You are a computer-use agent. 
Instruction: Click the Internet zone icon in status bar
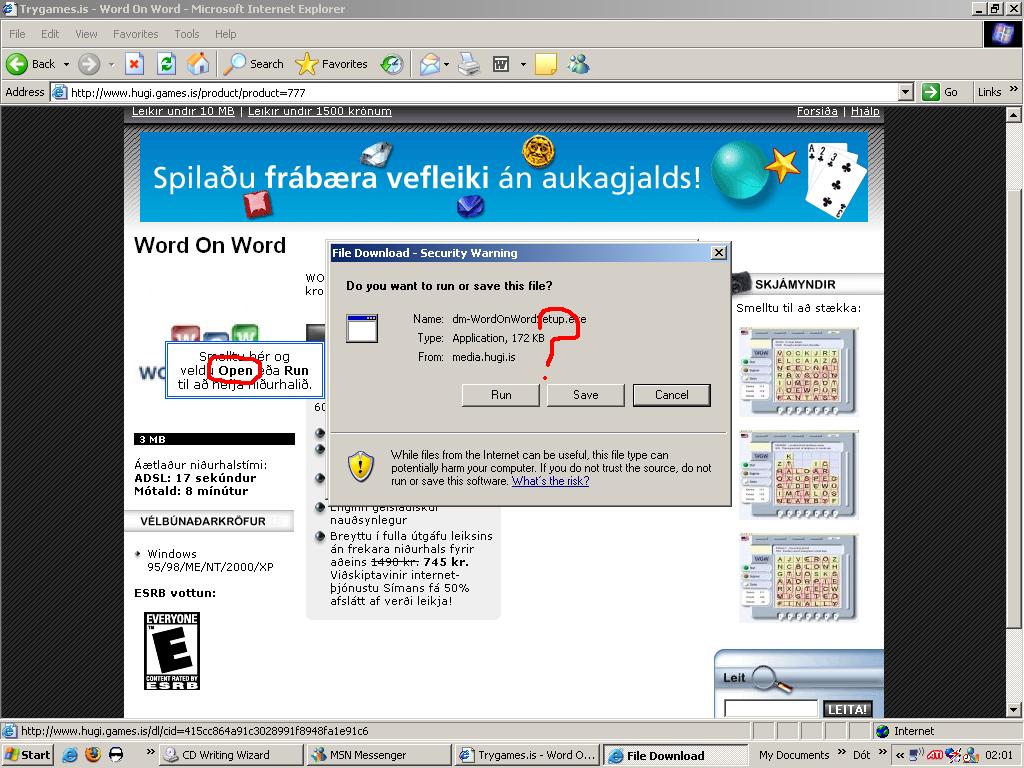coord(882,731)
